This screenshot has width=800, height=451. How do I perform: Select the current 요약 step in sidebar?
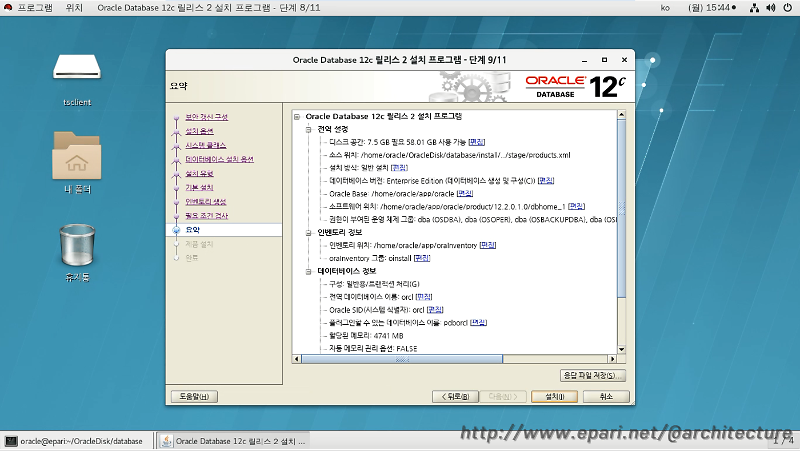pos(224,230)
